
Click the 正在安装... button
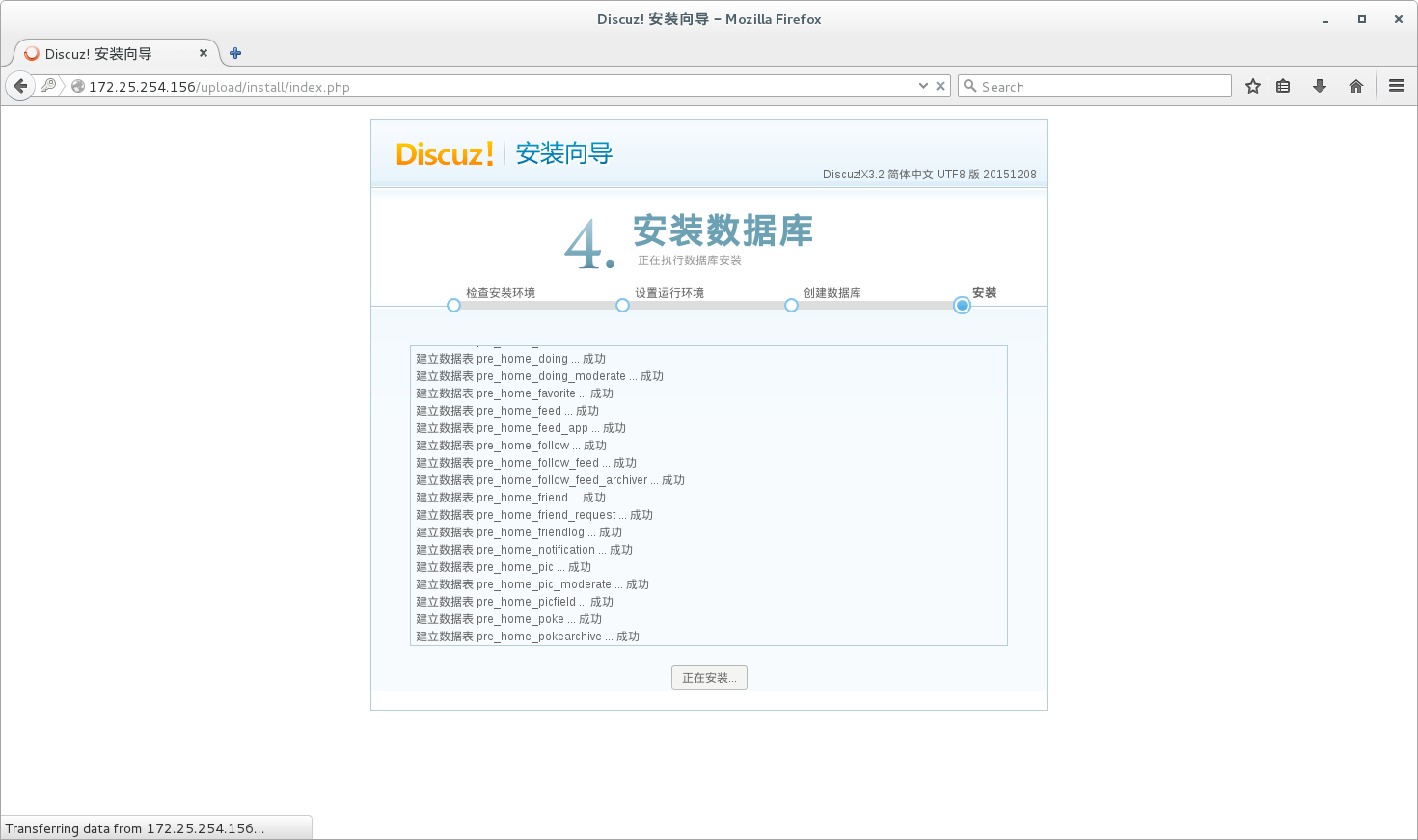709,678
